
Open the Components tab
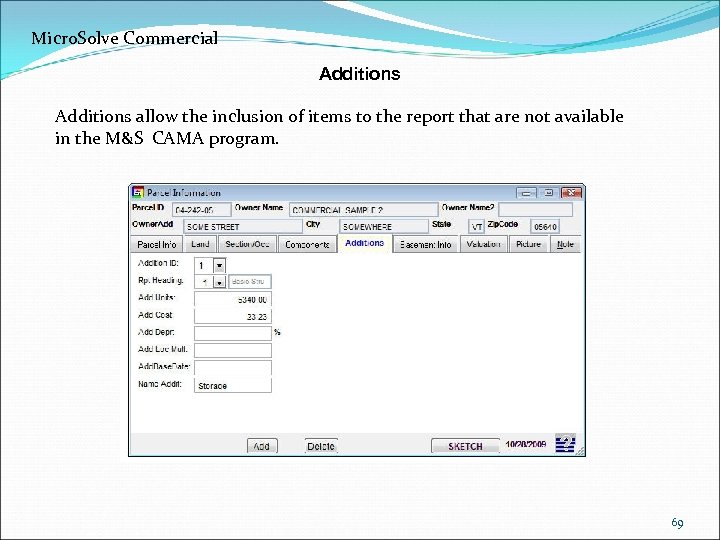(307, 244)
